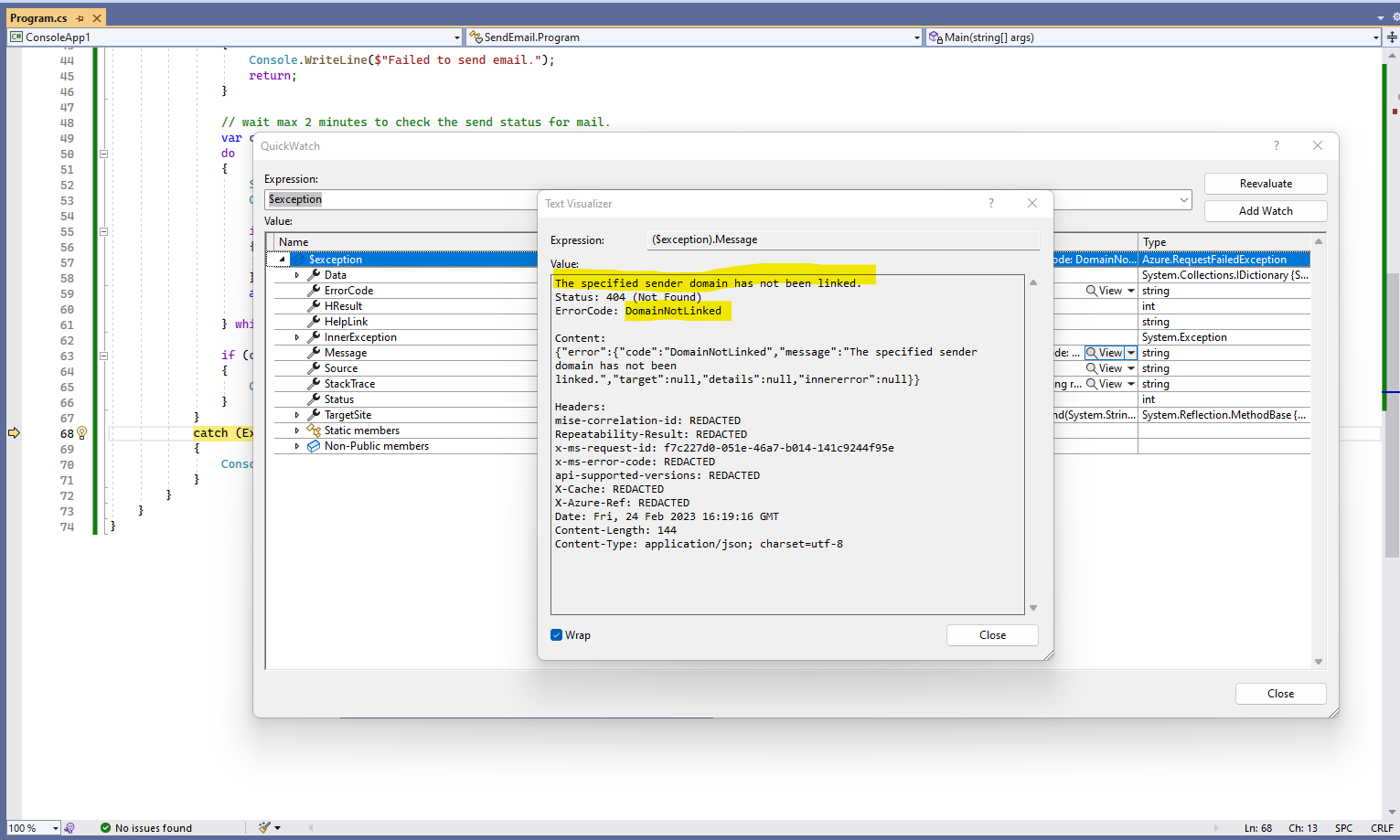Pin the Program.cs tab

point(80,18)
